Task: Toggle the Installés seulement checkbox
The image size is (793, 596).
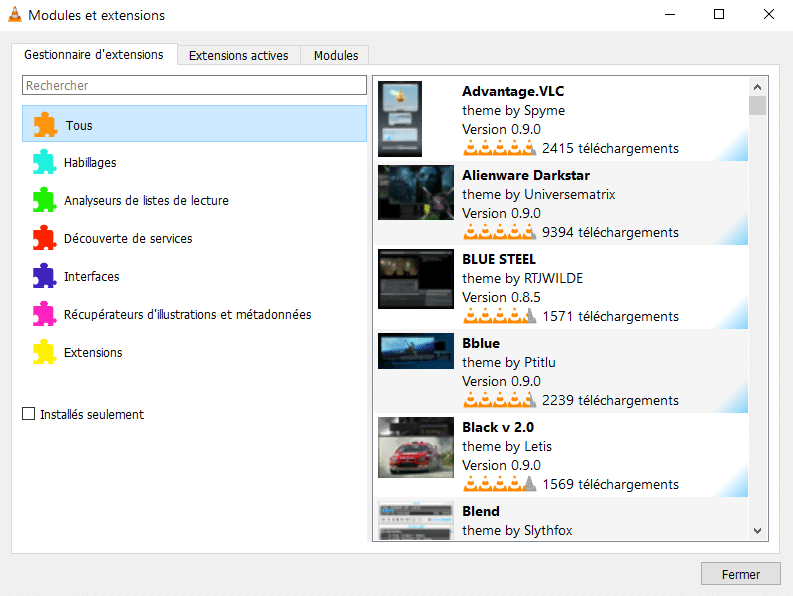Action: (x=29, y=414)
